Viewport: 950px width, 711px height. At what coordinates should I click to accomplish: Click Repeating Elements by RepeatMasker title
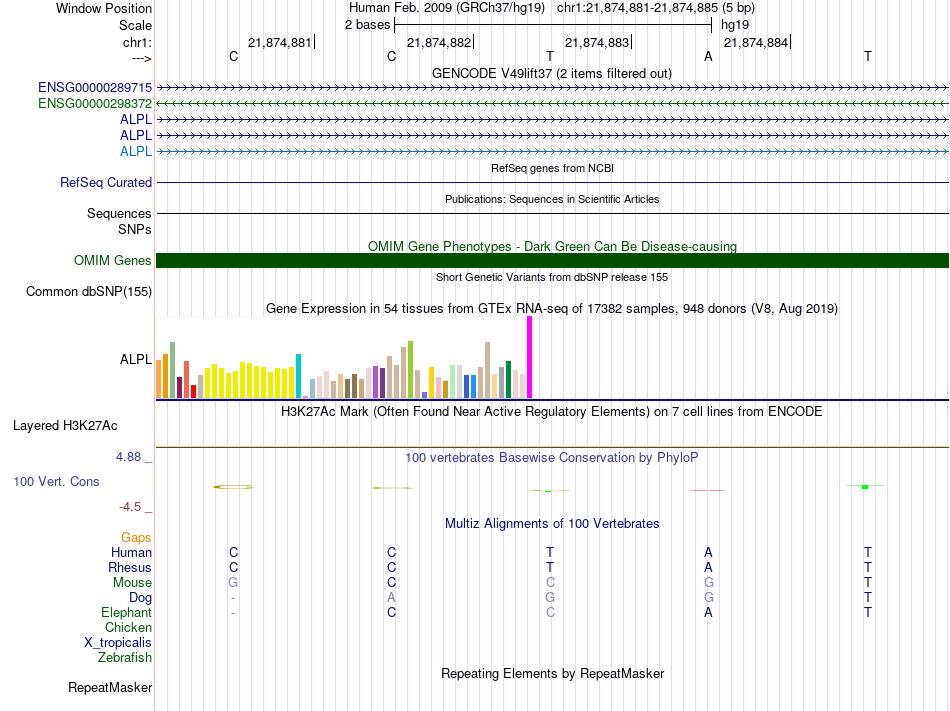(x=553, y=674)
